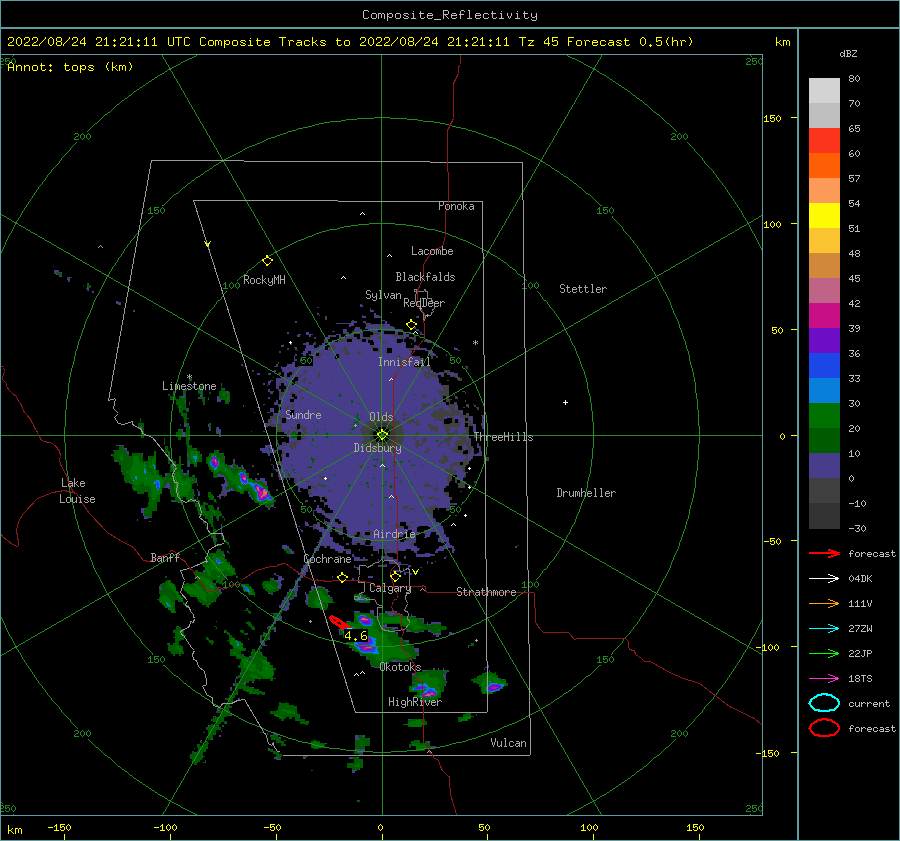Click the 'Annot: tops (km)' annotation text
Image resolution: width=900 pixels, height=841 pixels.
pyautogui.click(x=70, y=67)
